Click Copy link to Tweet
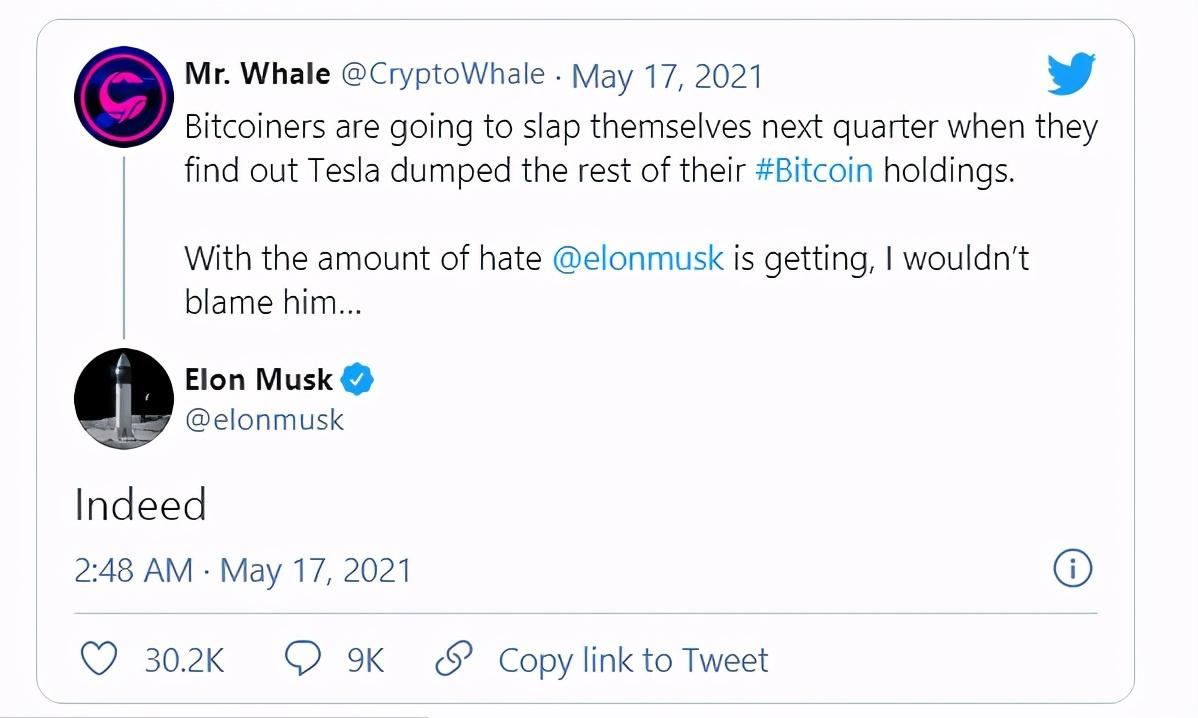The image size is (1198, 718). coord(633,660)
